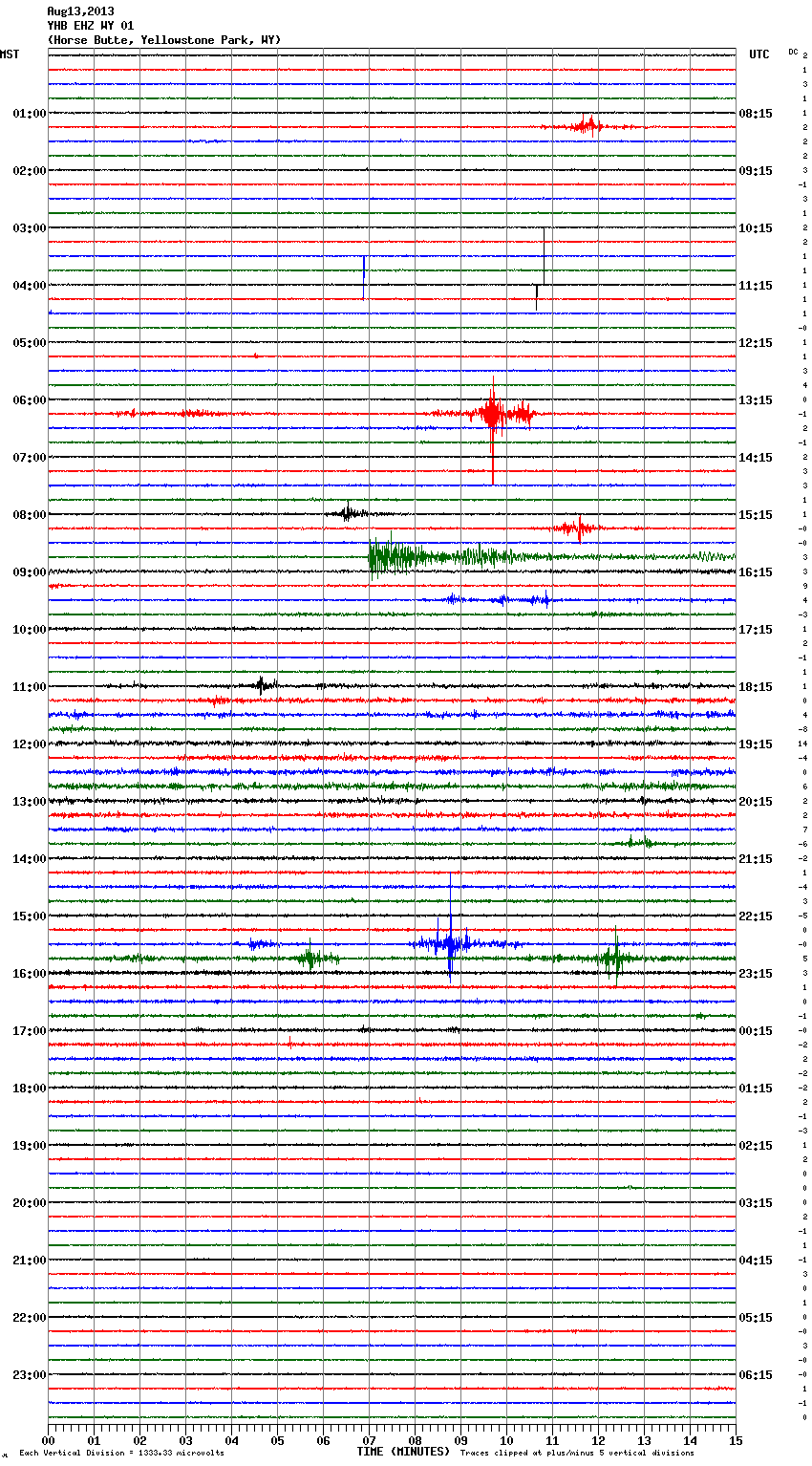Click the MST timezone label
812x1466 pixels.
(x=10, y=54)
